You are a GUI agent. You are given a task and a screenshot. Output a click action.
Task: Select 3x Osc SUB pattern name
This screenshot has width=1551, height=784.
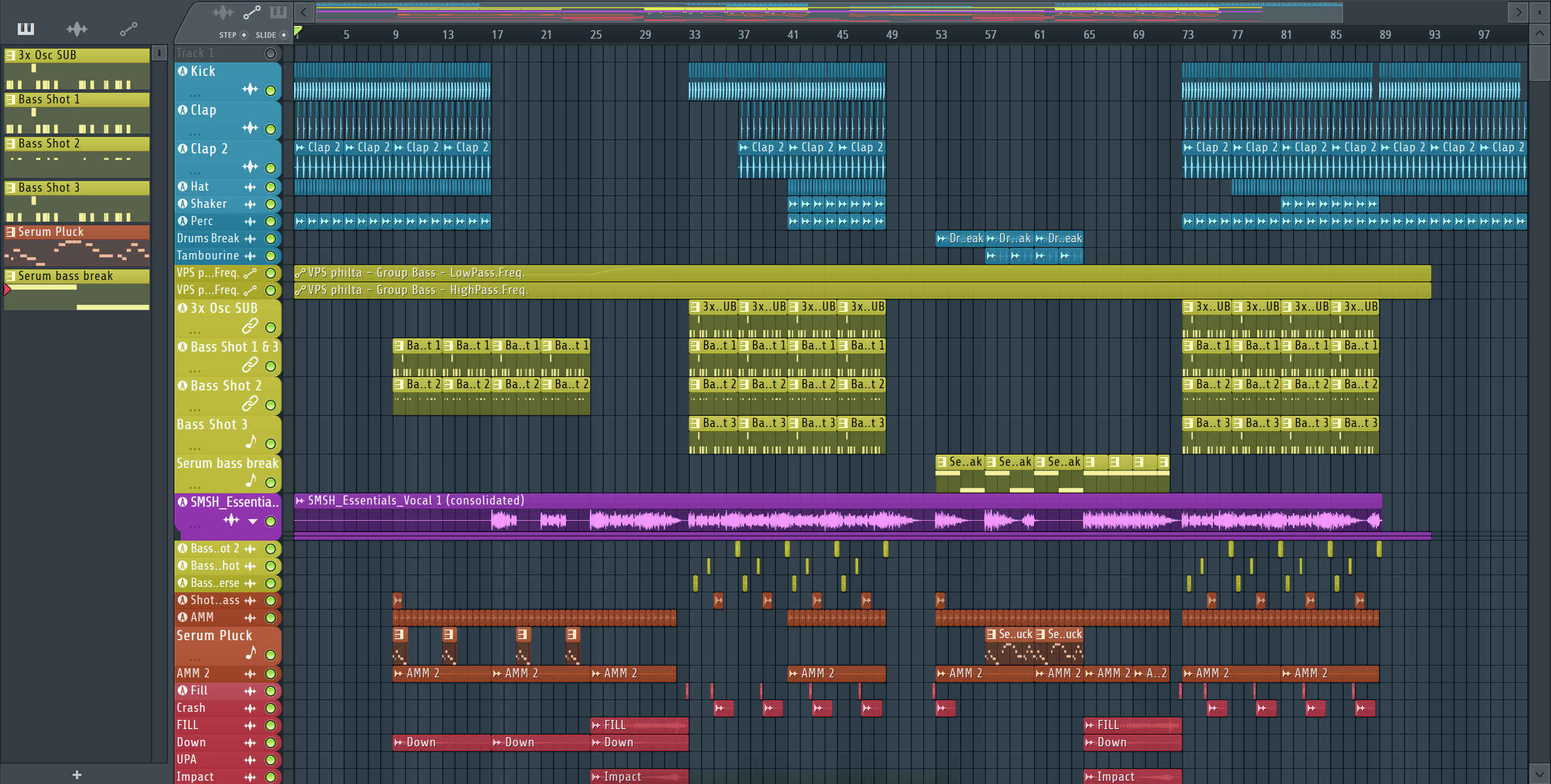(47, 55)
